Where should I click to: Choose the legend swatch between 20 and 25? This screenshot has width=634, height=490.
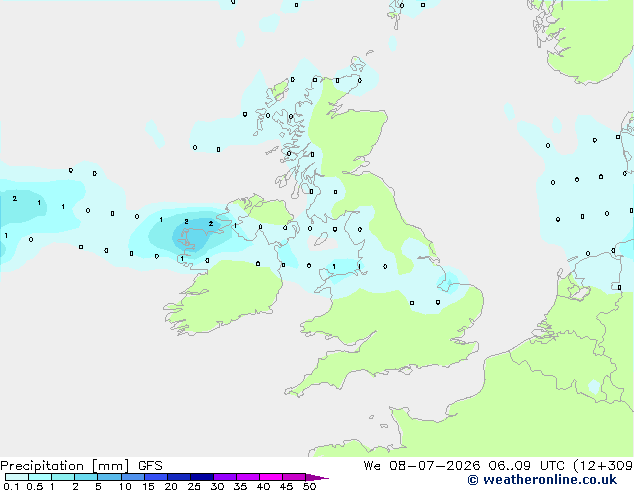(x=178, y=477)
